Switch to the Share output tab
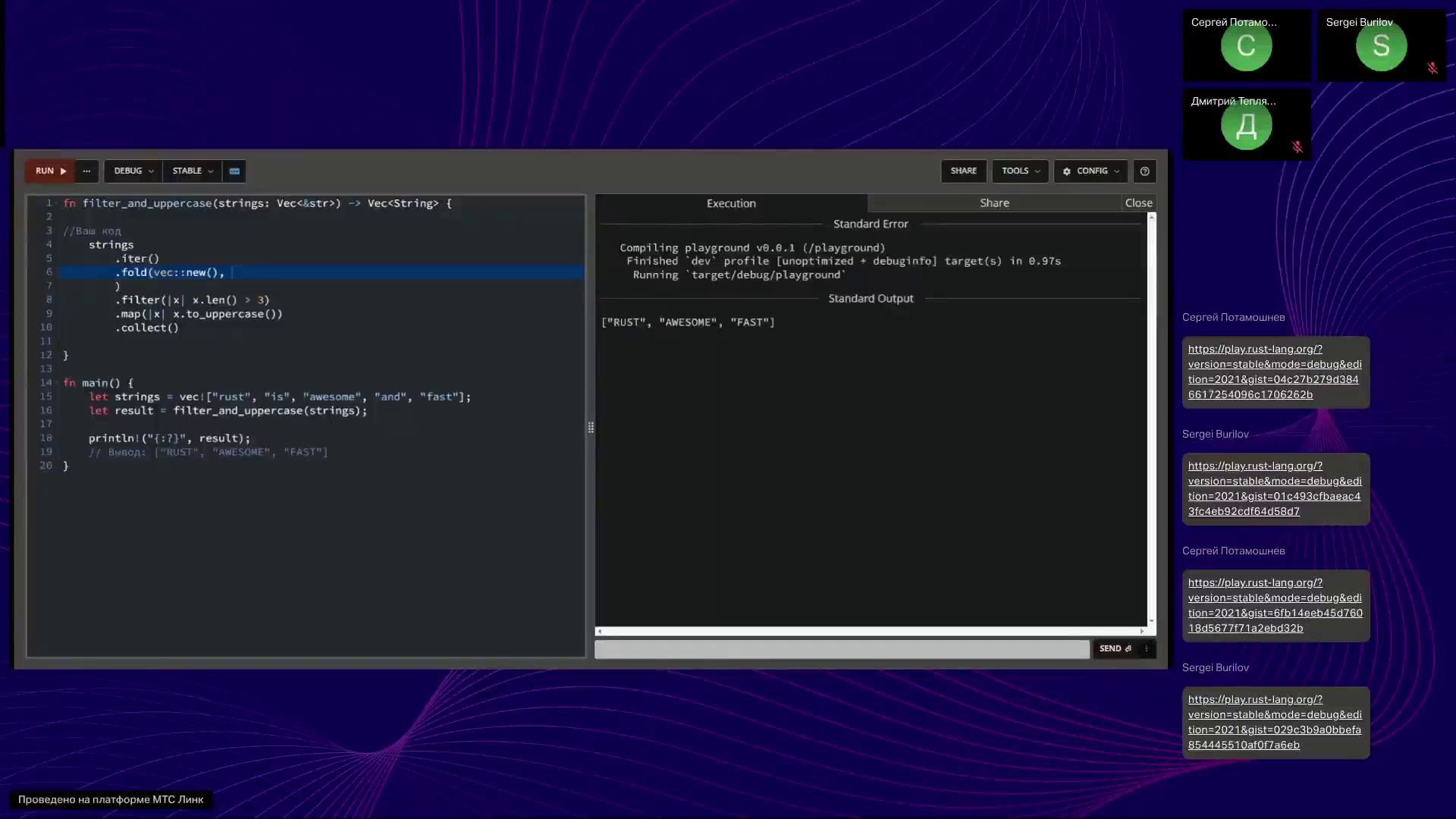1456x819 pixels. tap(993, 203)
